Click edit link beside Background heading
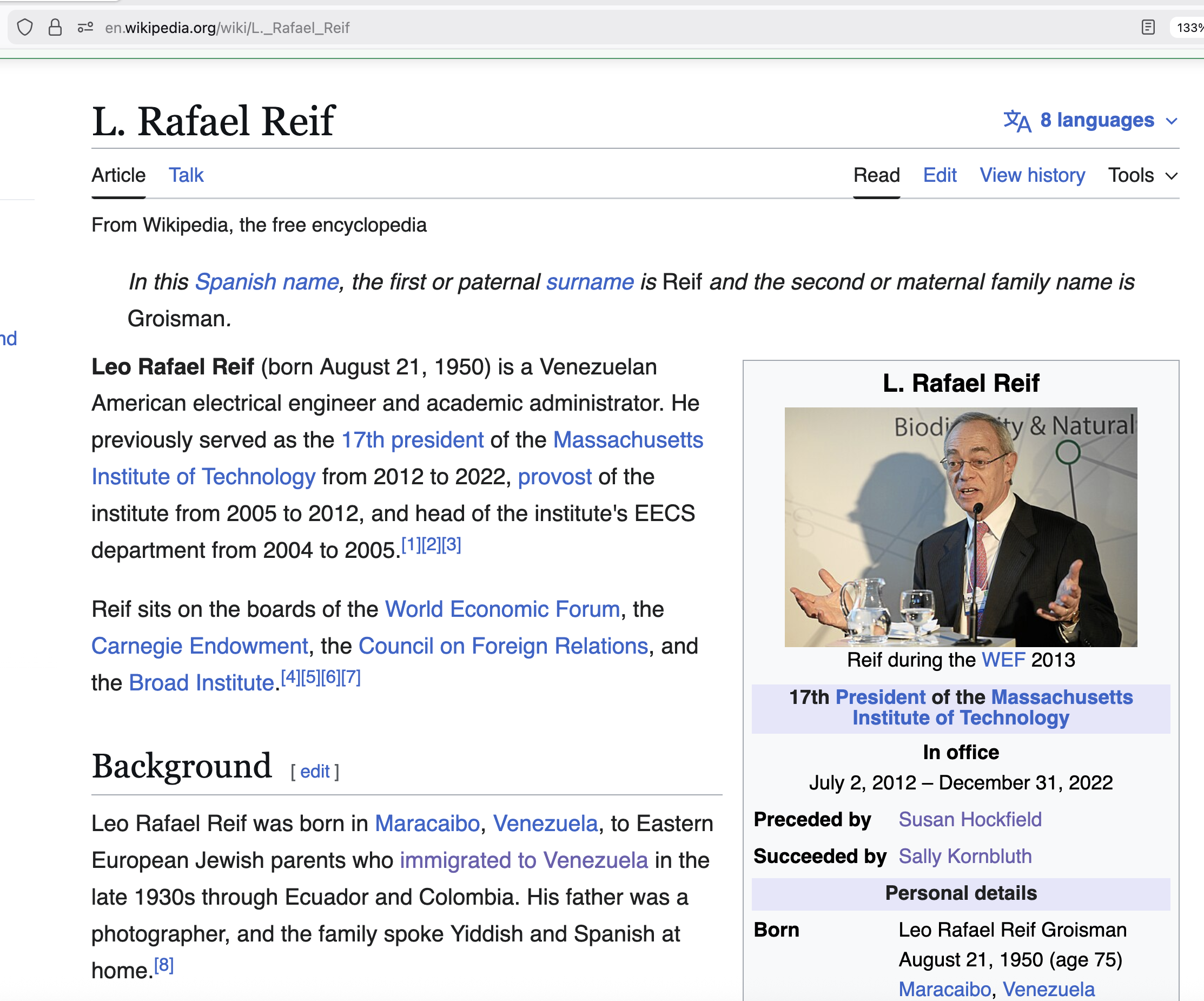This screenshot has width=1204, height=1001. click(315, 772)
